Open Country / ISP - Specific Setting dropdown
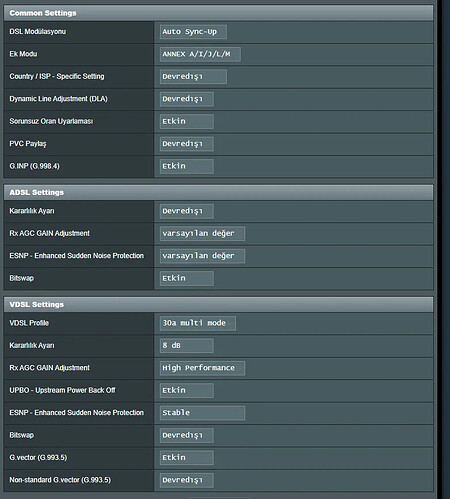Image resolution: width=450 pixels, height=499 pixels. pyautogui.click(x=193, y=76)
